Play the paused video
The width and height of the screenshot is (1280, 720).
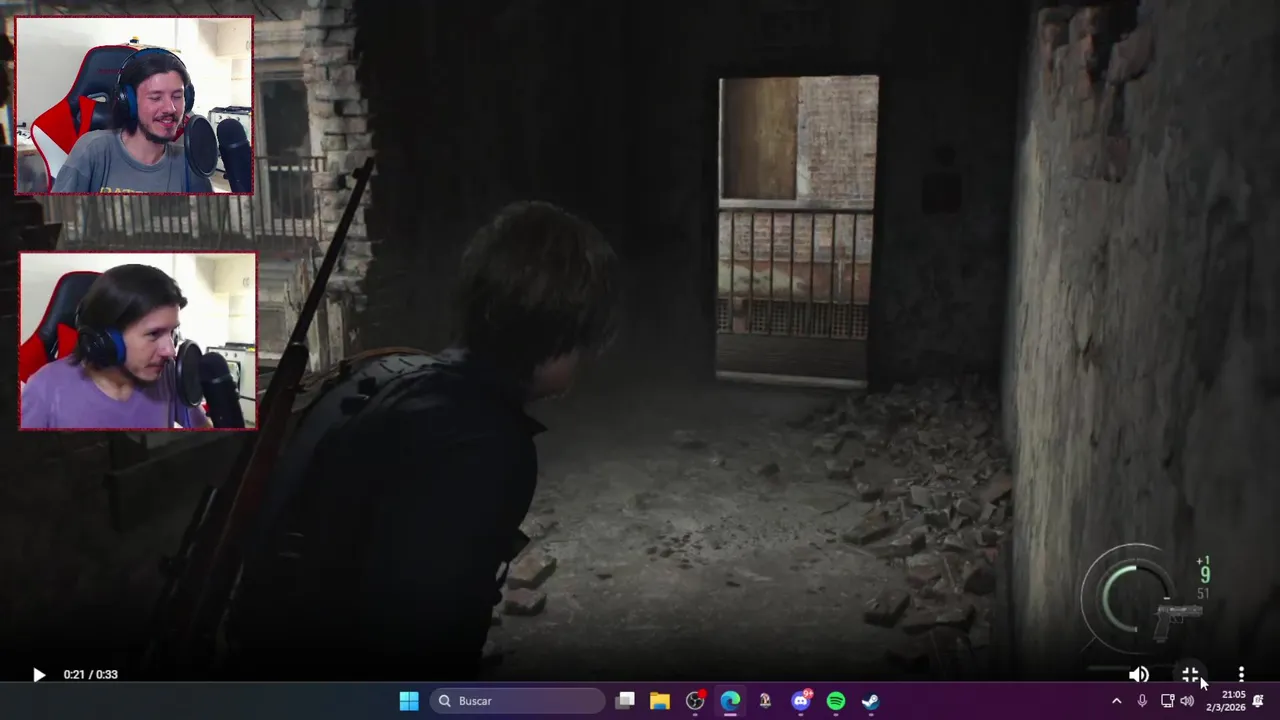39,675
